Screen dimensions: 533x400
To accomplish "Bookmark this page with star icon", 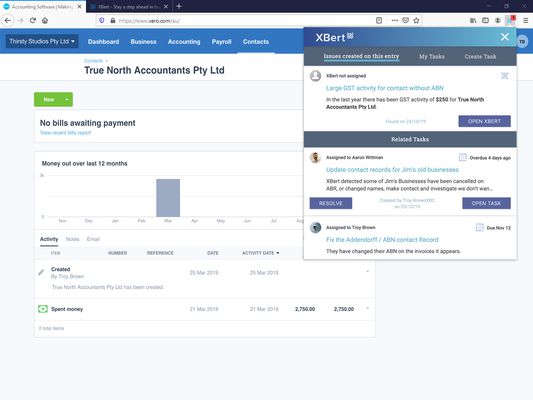I will pos(416,20).
